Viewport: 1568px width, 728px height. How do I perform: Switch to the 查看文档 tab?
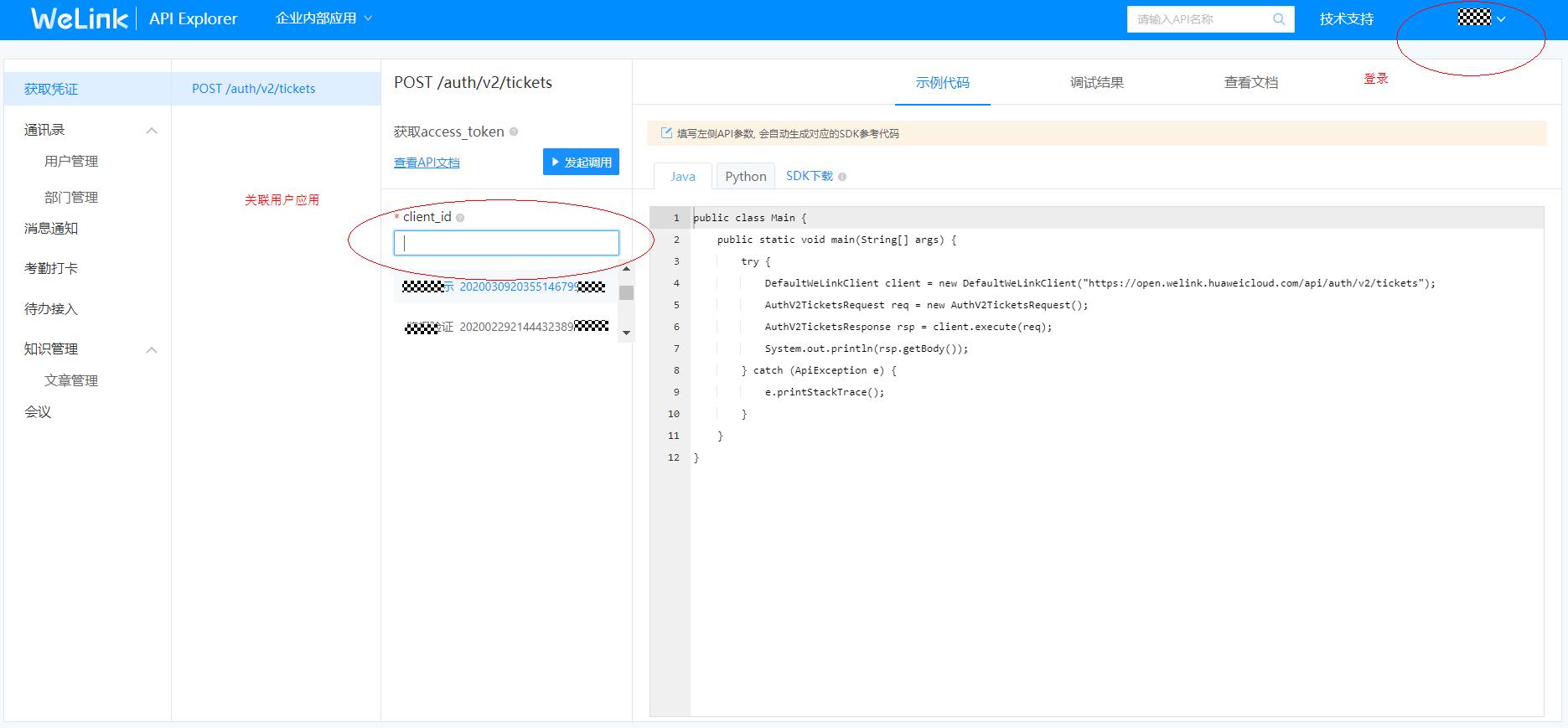coord(1251,83)
